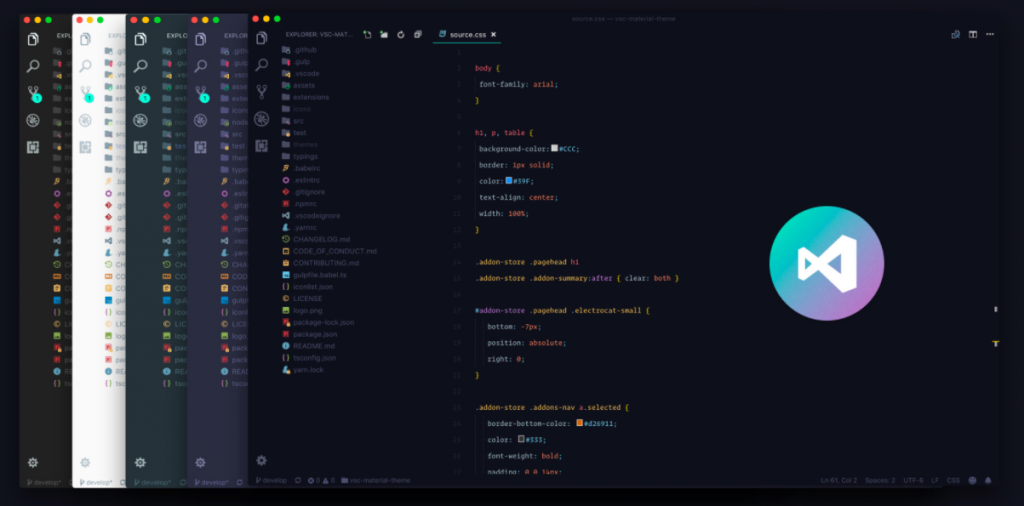Open logo.png in Explorer
The width and height of the screenshot is (1024, 506).
pos(302,310)
